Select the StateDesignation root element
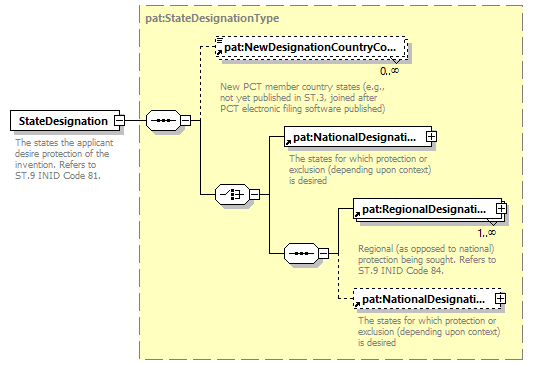The image size is (533, 365). [x=65, y=120]
